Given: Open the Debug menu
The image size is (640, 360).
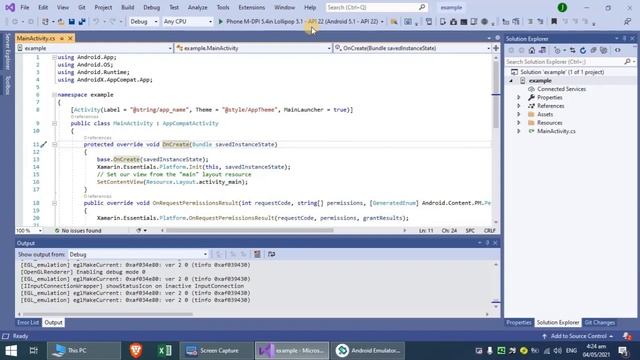Looking at the screenshot, I should pos(152,7).
